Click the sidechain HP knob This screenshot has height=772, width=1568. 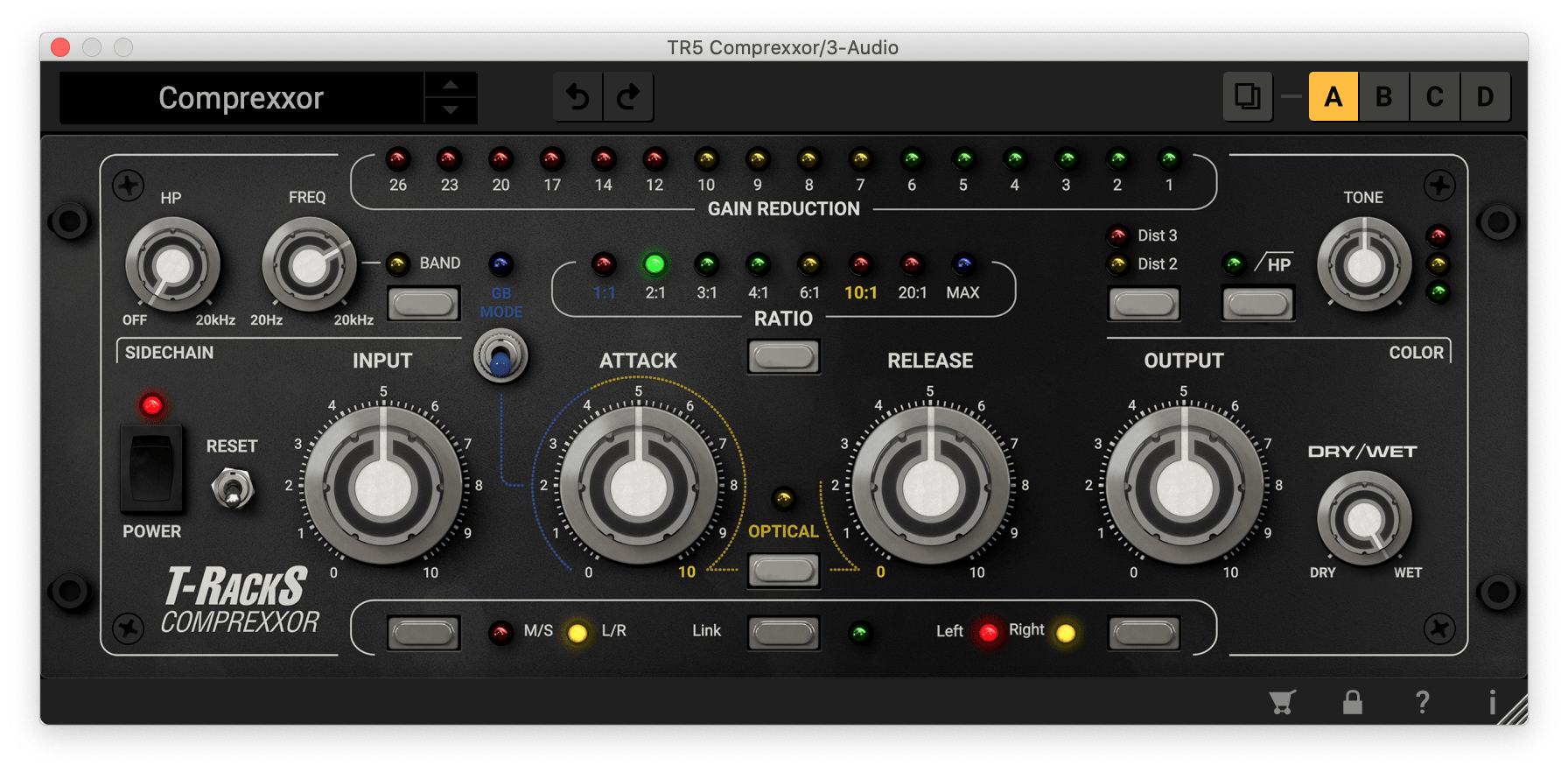[172, 265]
